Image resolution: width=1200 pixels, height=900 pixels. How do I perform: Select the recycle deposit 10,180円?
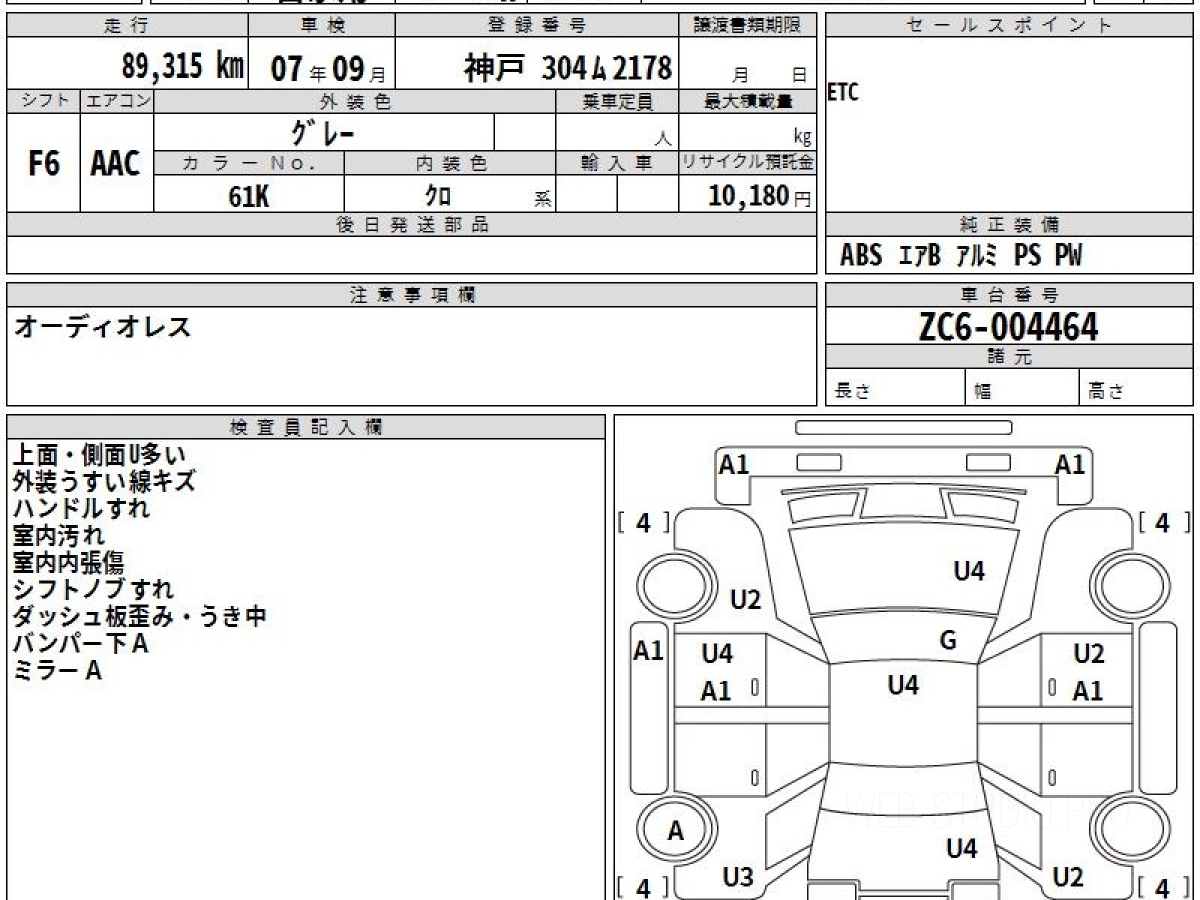tap(759, 196)
